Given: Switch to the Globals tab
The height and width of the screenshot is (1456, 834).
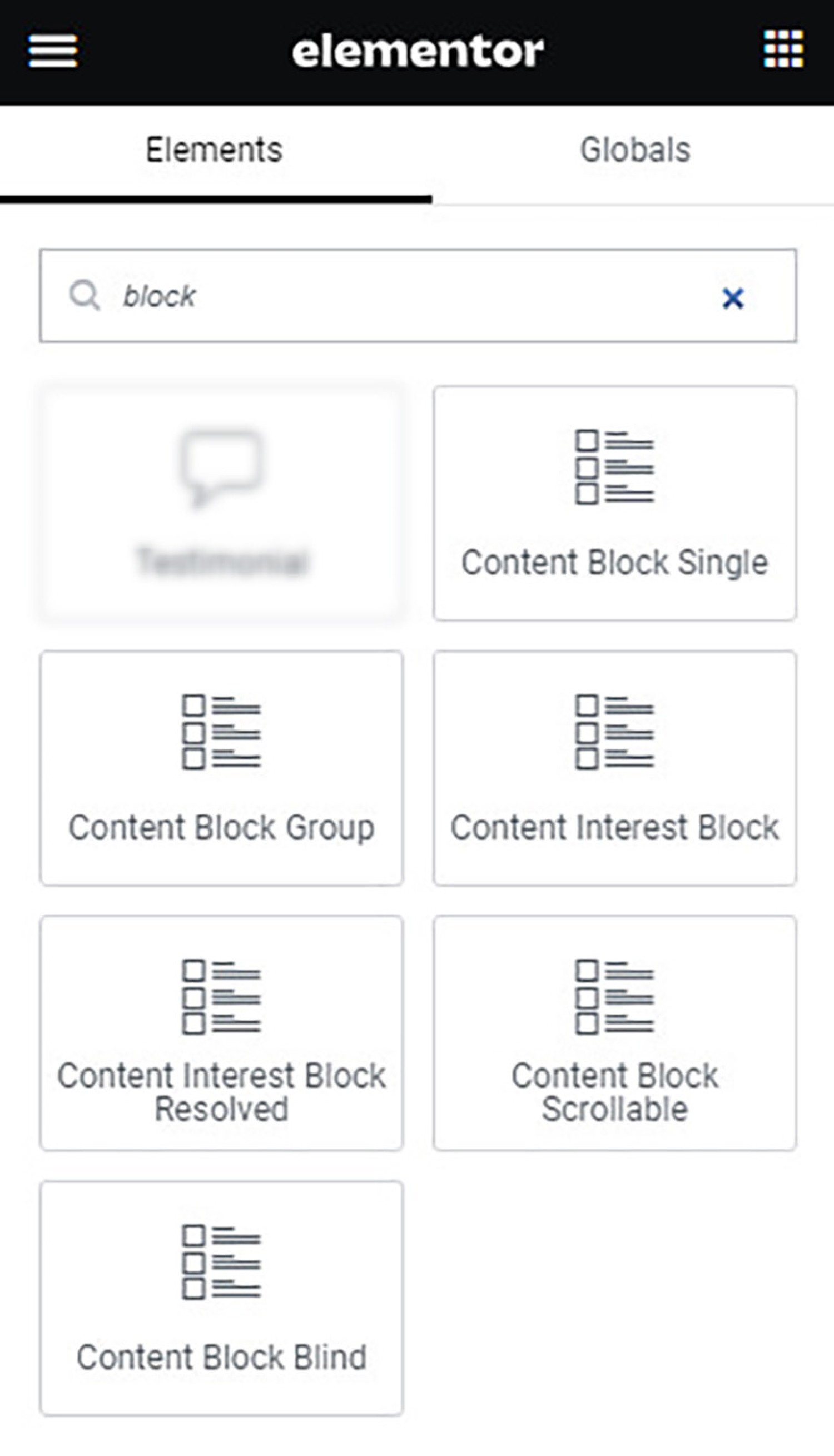Looking at the screenshot, I should (x=634, y=150).
